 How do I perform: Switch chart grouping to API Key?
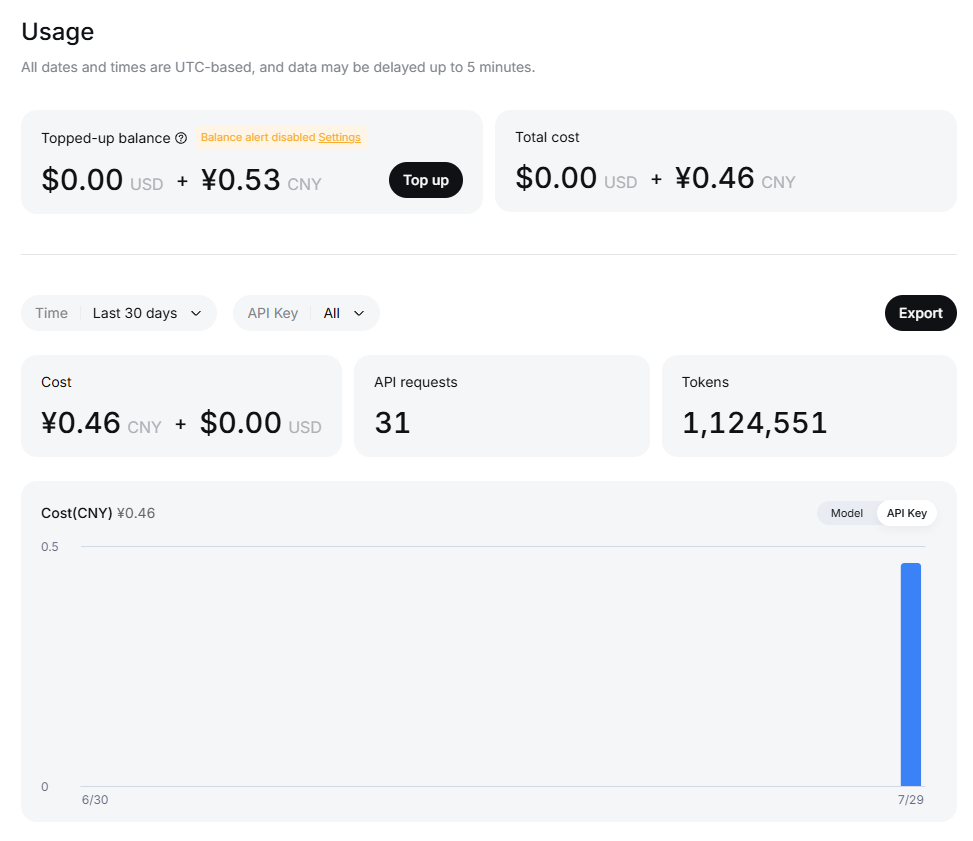pos(907,513)
